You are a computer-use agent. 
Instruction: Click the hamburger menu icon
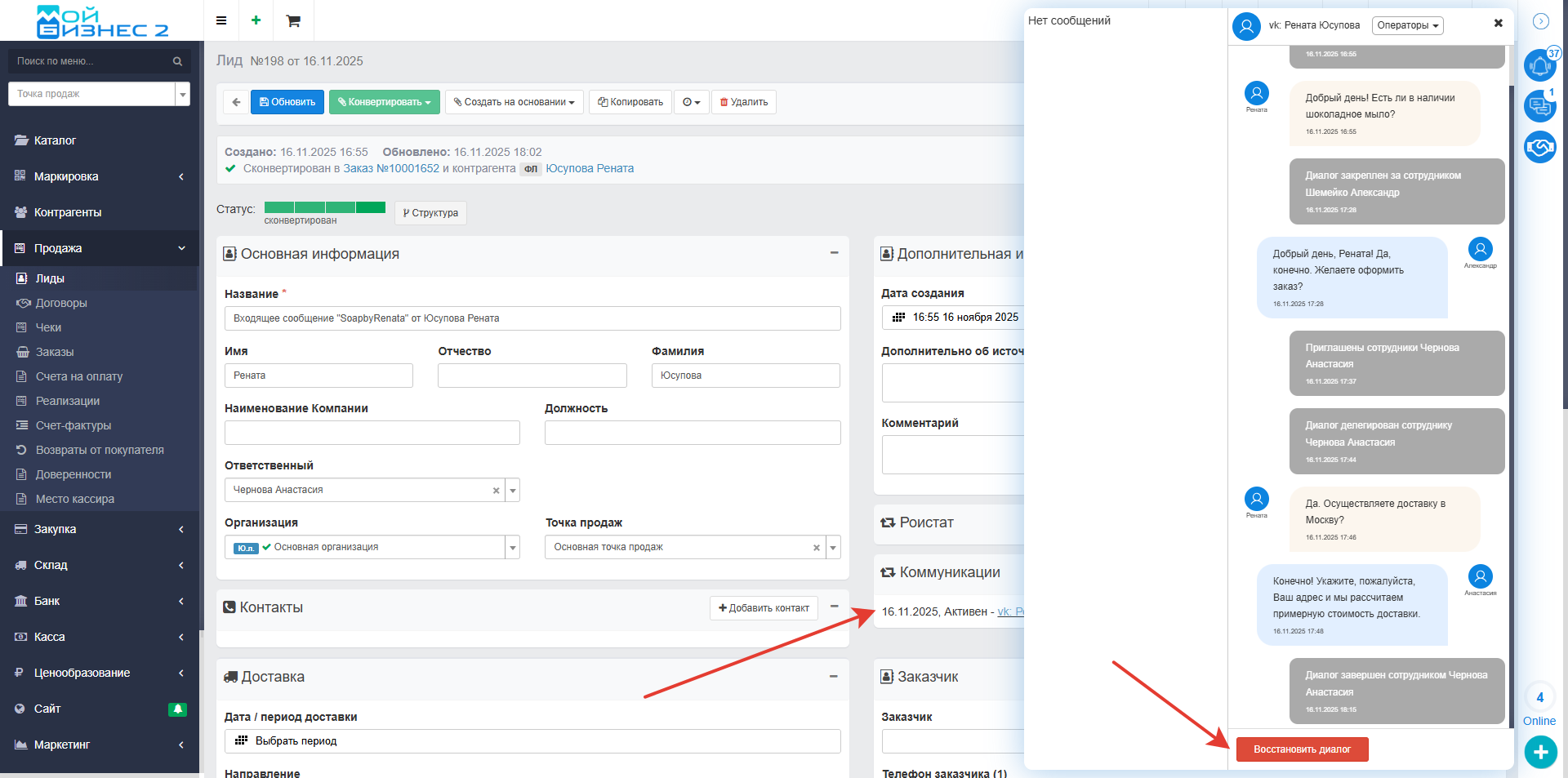click(x=220, y=20)
